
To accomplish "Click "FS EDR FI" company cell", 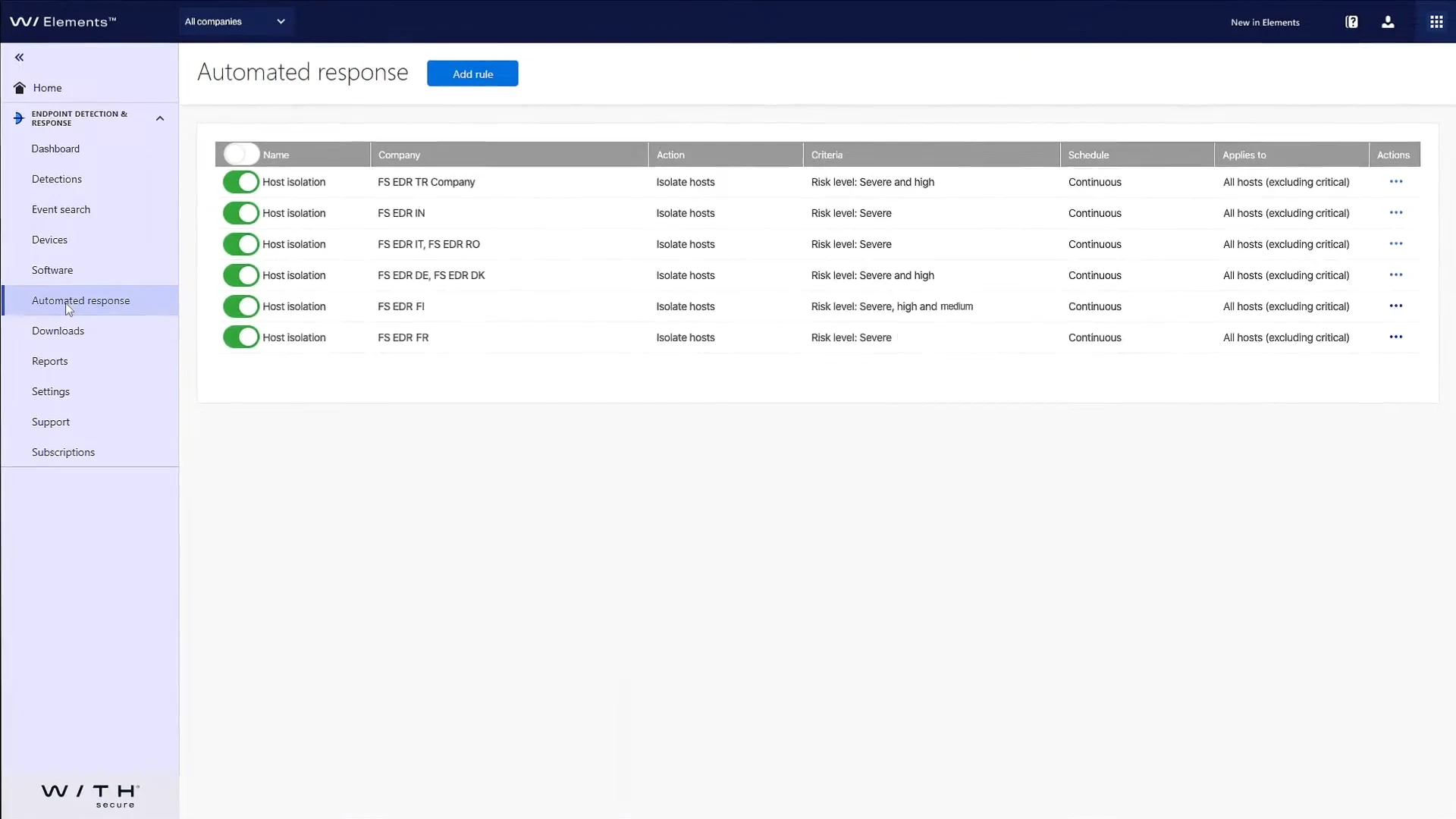I will pos(401,306).
